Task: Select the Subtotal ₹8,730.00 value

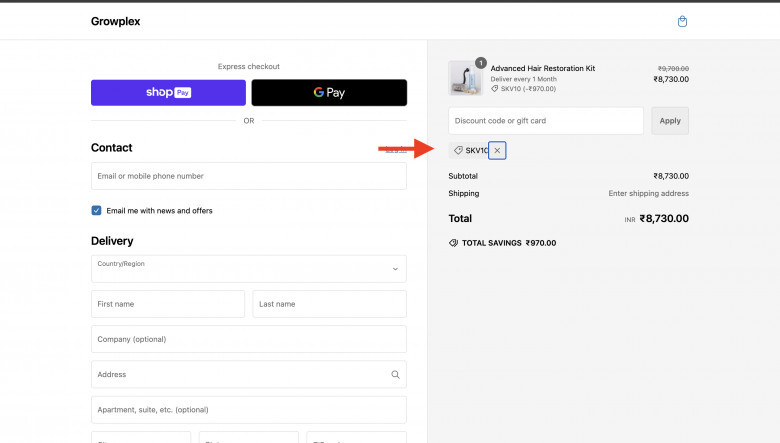Action: (671, 176)
